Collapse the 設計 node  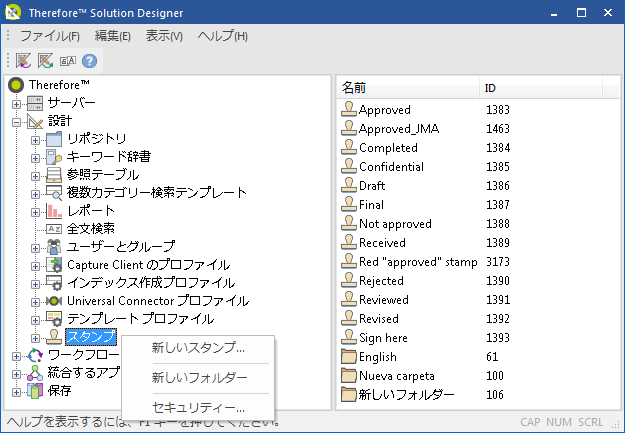tap(16, 122)
